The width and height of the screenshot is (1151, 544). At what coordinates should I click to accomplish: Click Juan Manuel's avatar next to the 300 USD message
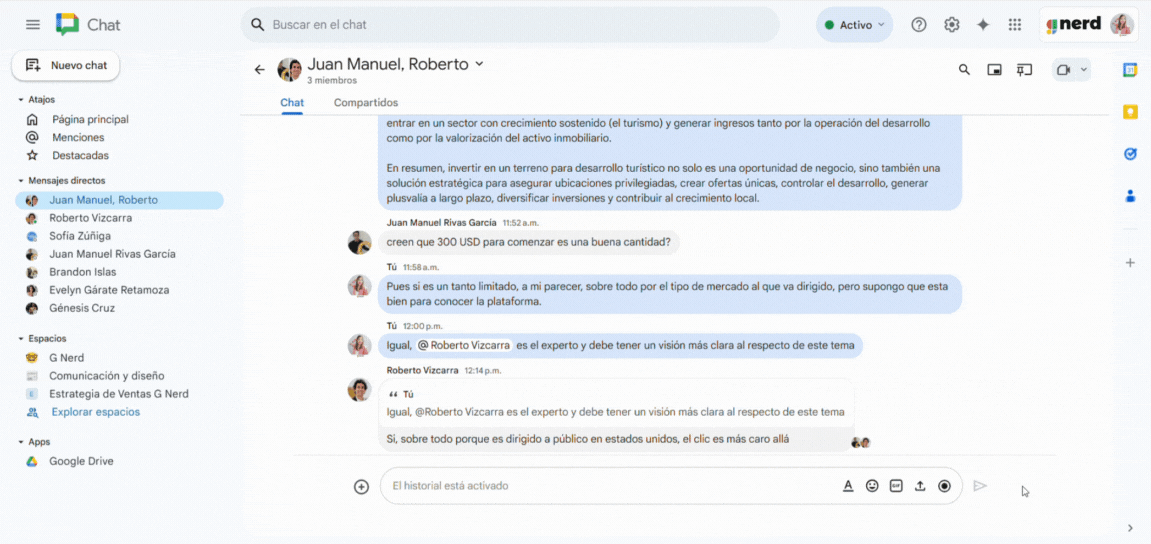coord(360,242)
